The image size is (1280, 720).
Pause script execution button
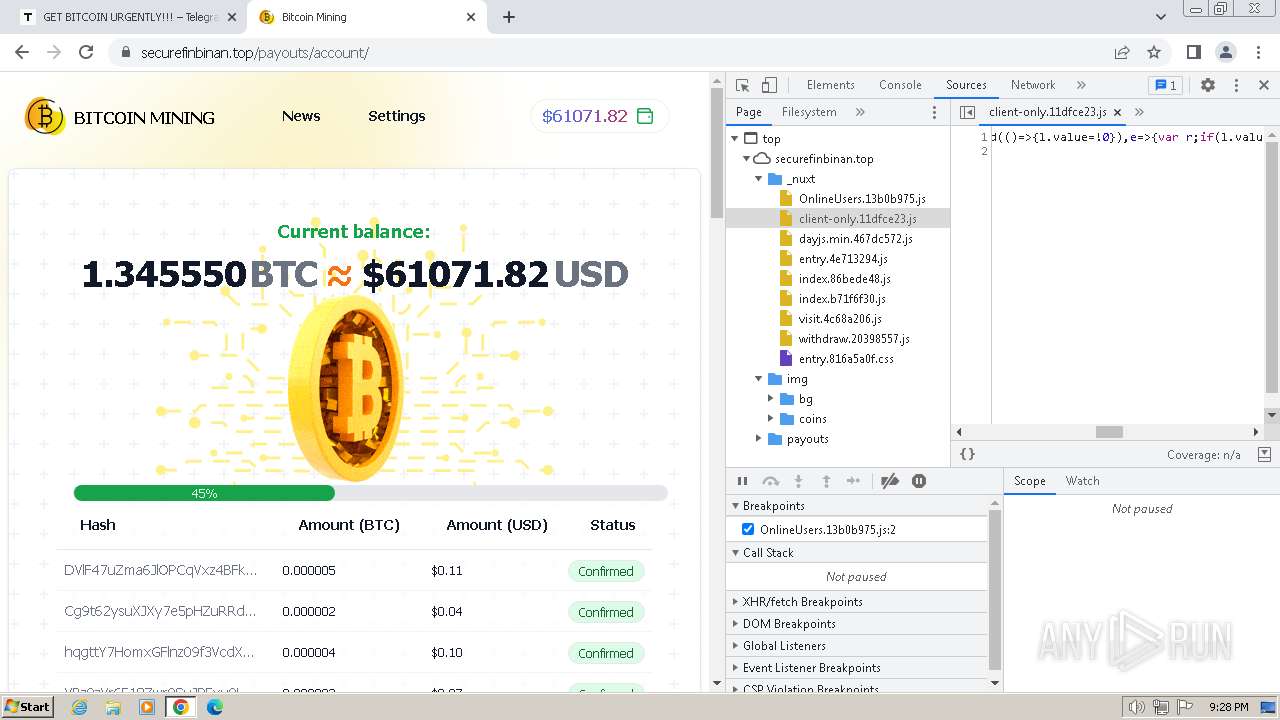pos(742,481)
